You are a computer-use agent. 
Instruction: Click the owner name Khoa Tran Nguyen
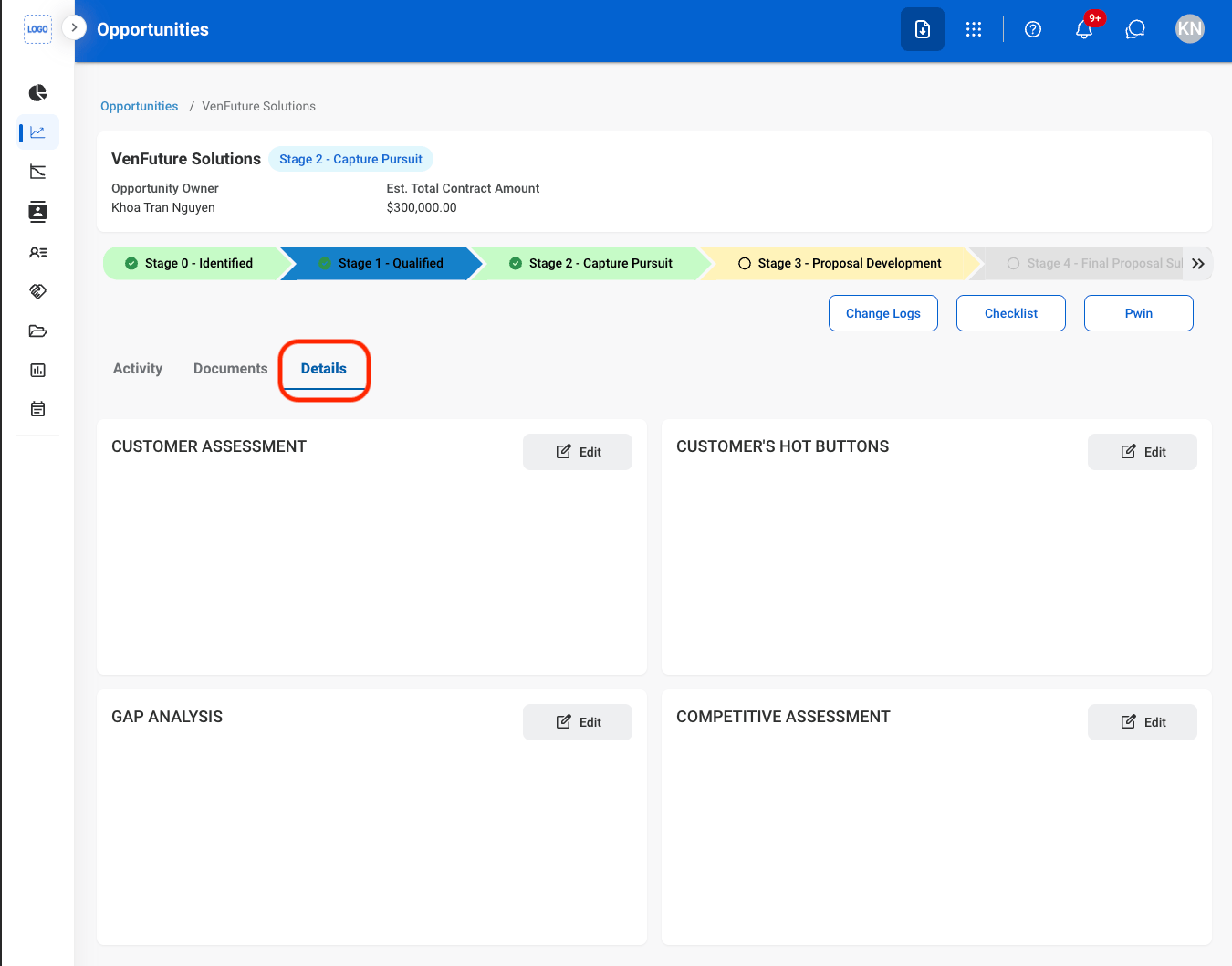[x=163, y=207]
